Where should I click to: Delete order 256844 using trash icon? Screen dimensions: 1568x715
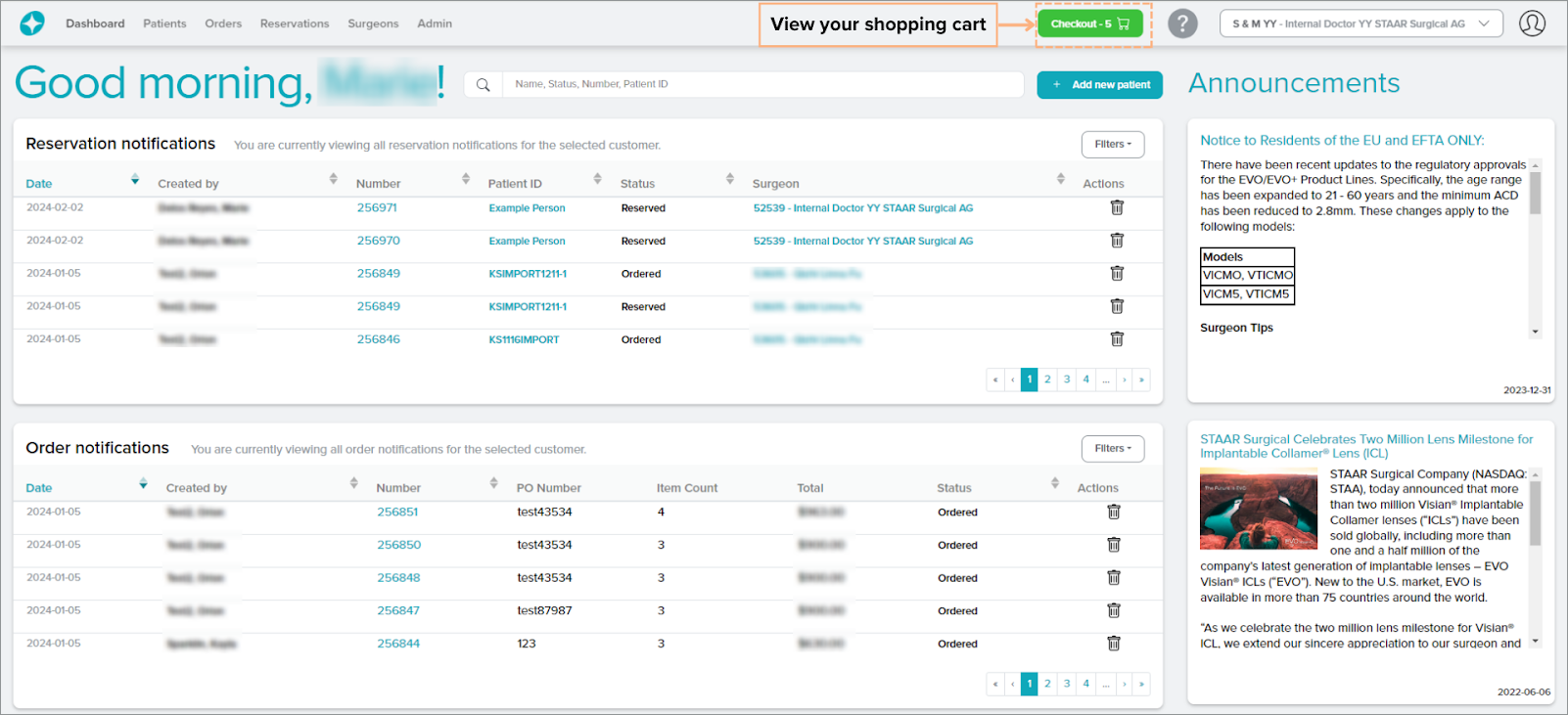[1113, 644]
